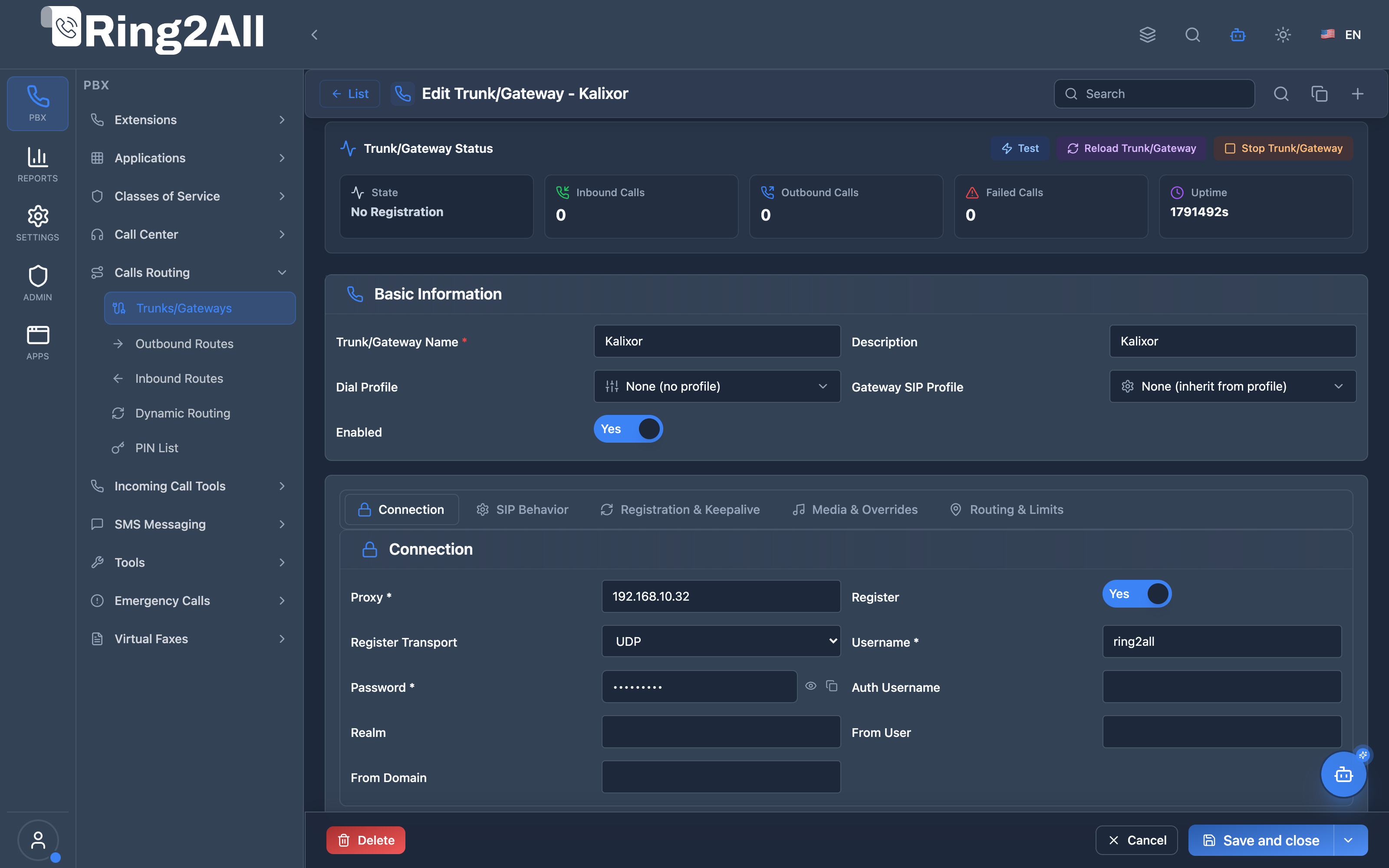Switch to Media & Overrides tab
This screenshot has width=1389, height=868.
tap(855, 510)
